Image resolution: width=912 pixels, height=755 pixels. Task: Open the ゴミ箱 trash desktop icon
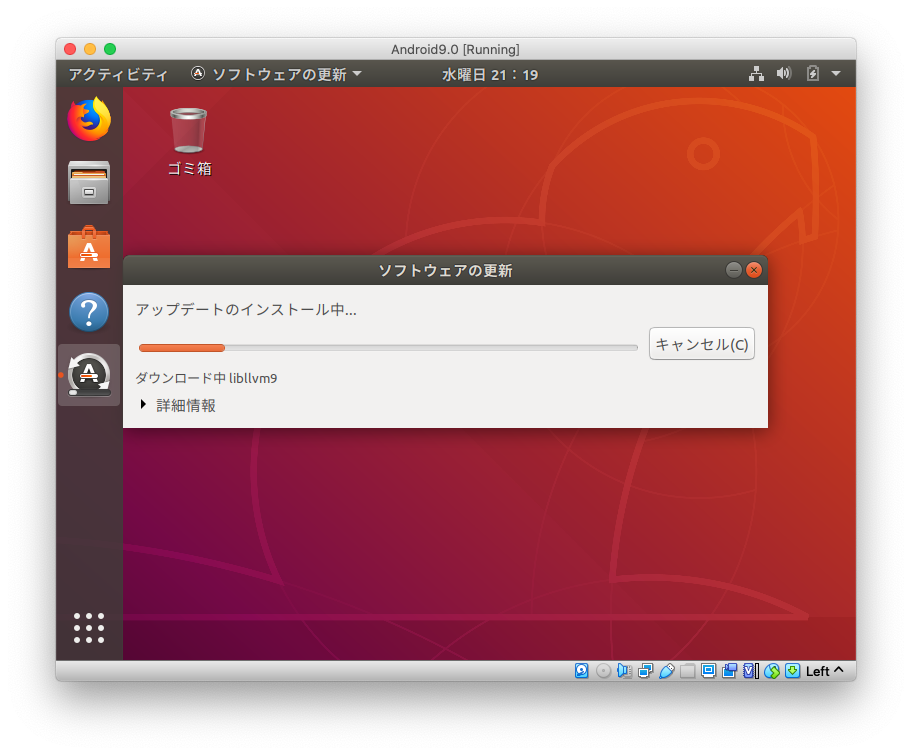point(189,142)
